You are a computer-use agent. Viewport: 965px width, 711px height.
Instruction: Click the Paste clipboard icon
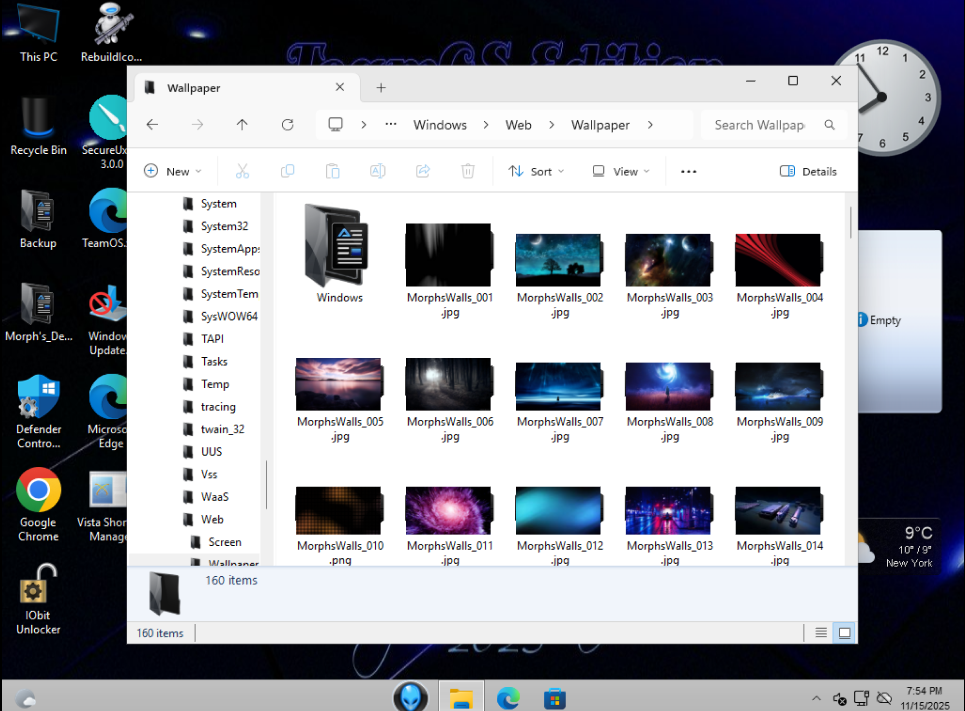click(x=333, y=171)
